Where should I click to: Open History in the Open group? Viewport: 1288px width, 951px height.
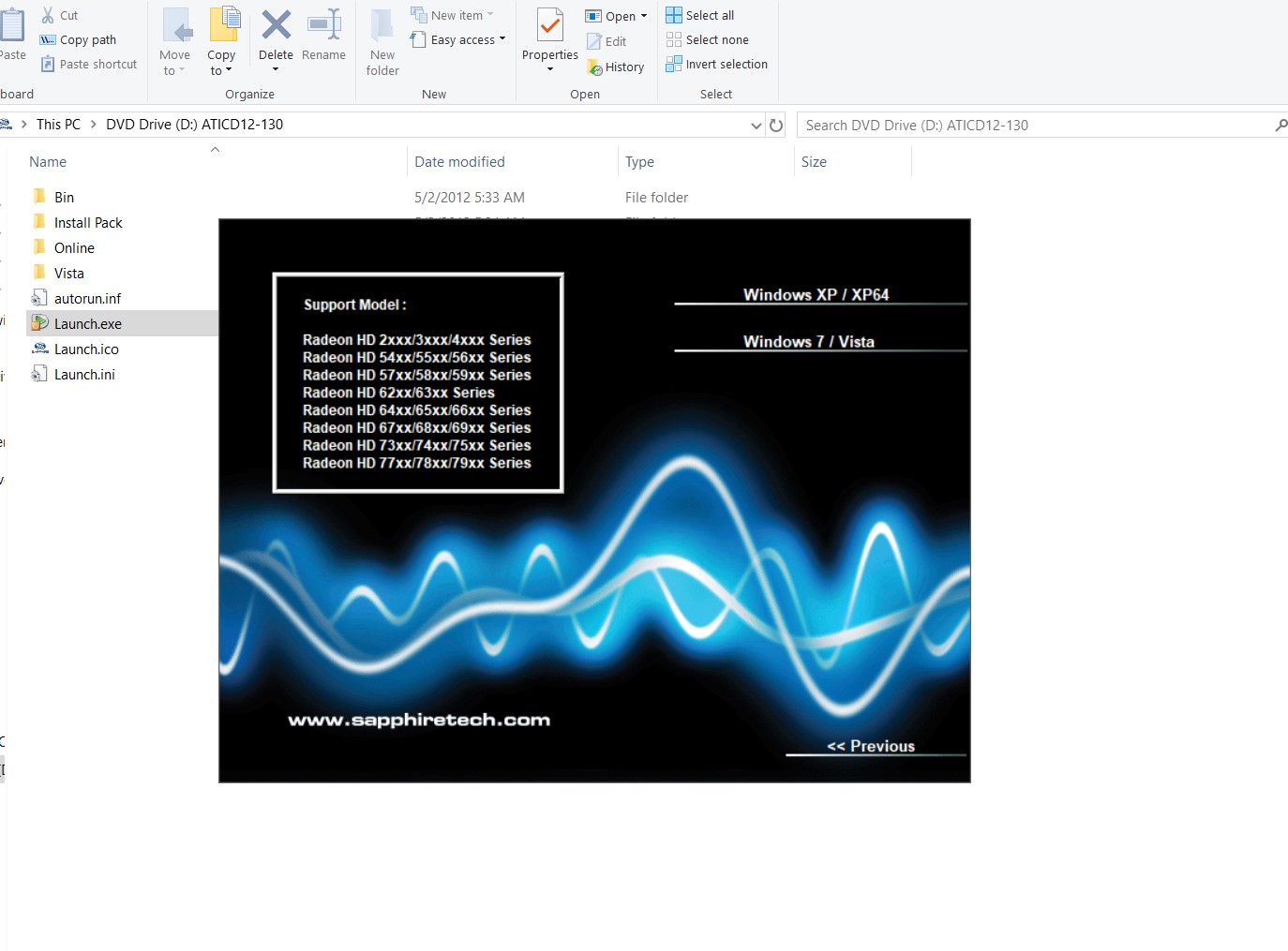[616, 67]
